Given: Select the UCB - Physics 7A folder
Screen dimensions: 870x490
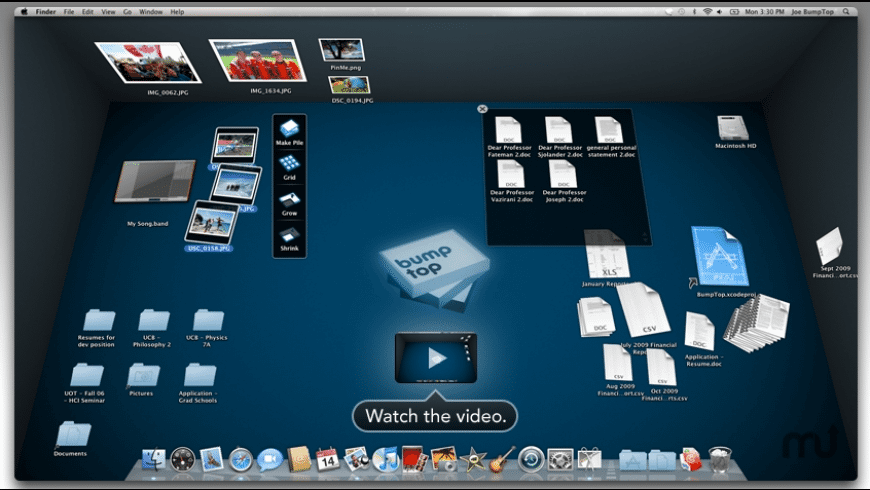Looking at the screenshot, I should [x=208, y=320].
